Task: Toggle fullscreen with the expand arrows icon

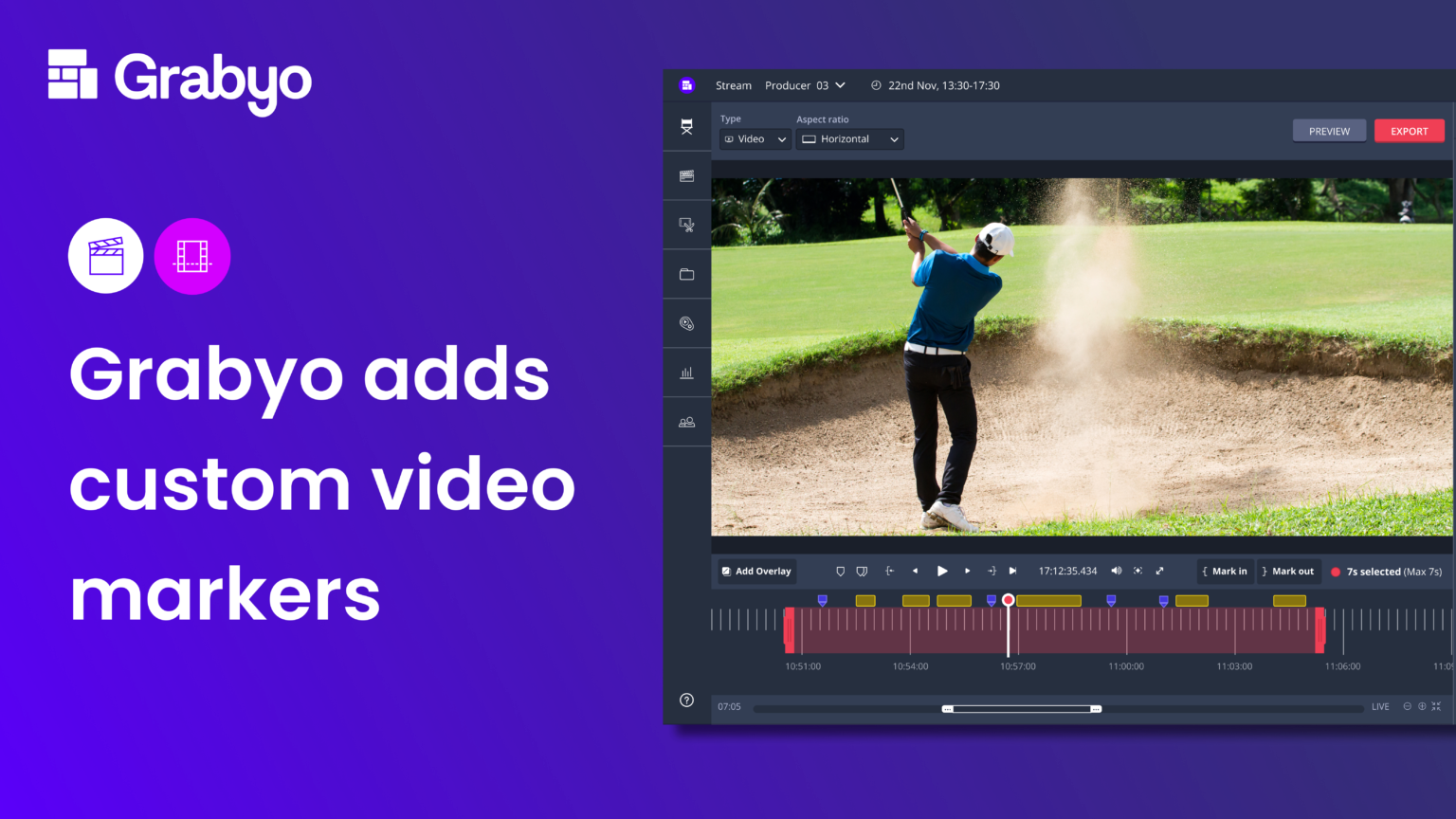Action: 1159,571
